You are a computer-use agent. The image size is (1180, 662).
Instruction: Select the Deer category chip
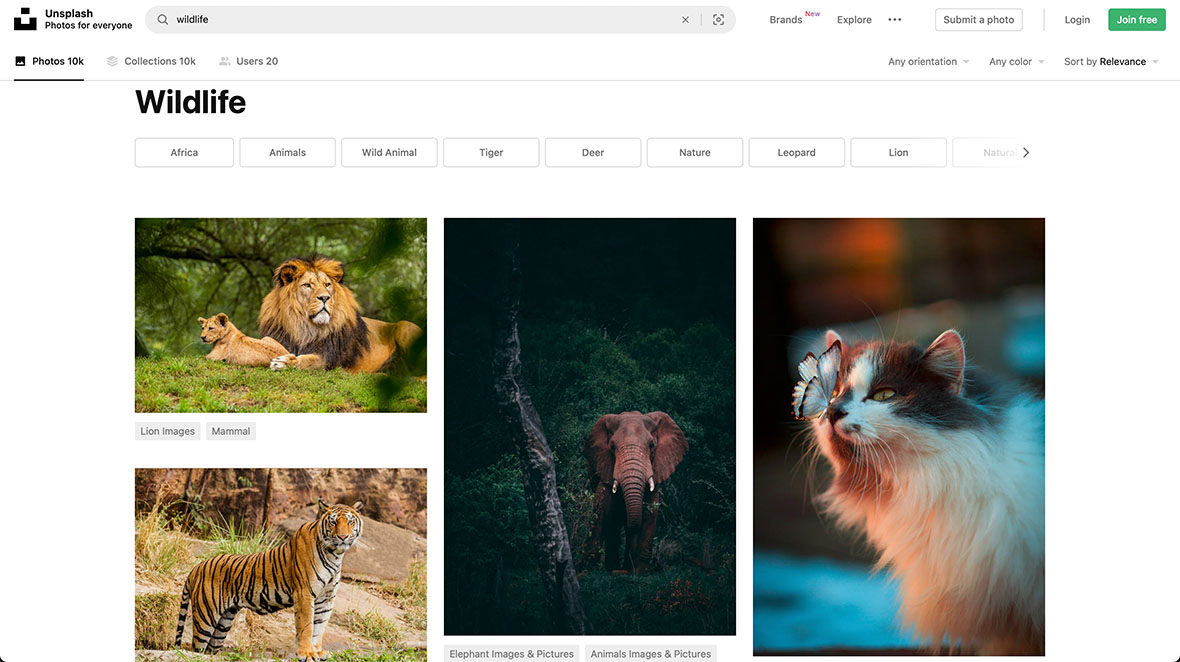pyautogui.click(x=593, y=152)
